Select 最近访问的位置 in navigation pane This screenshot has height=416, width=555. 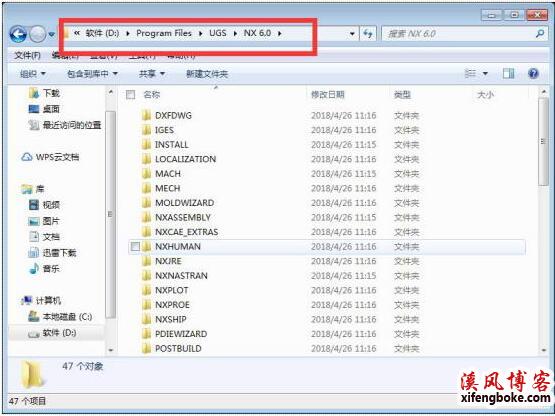65,125
